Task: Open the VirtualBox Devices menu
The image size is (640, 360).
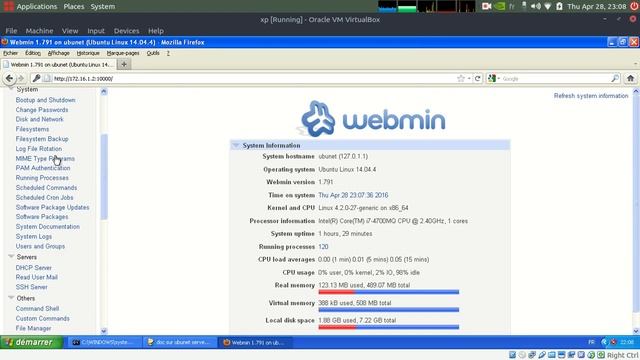Action: [126, 31]
